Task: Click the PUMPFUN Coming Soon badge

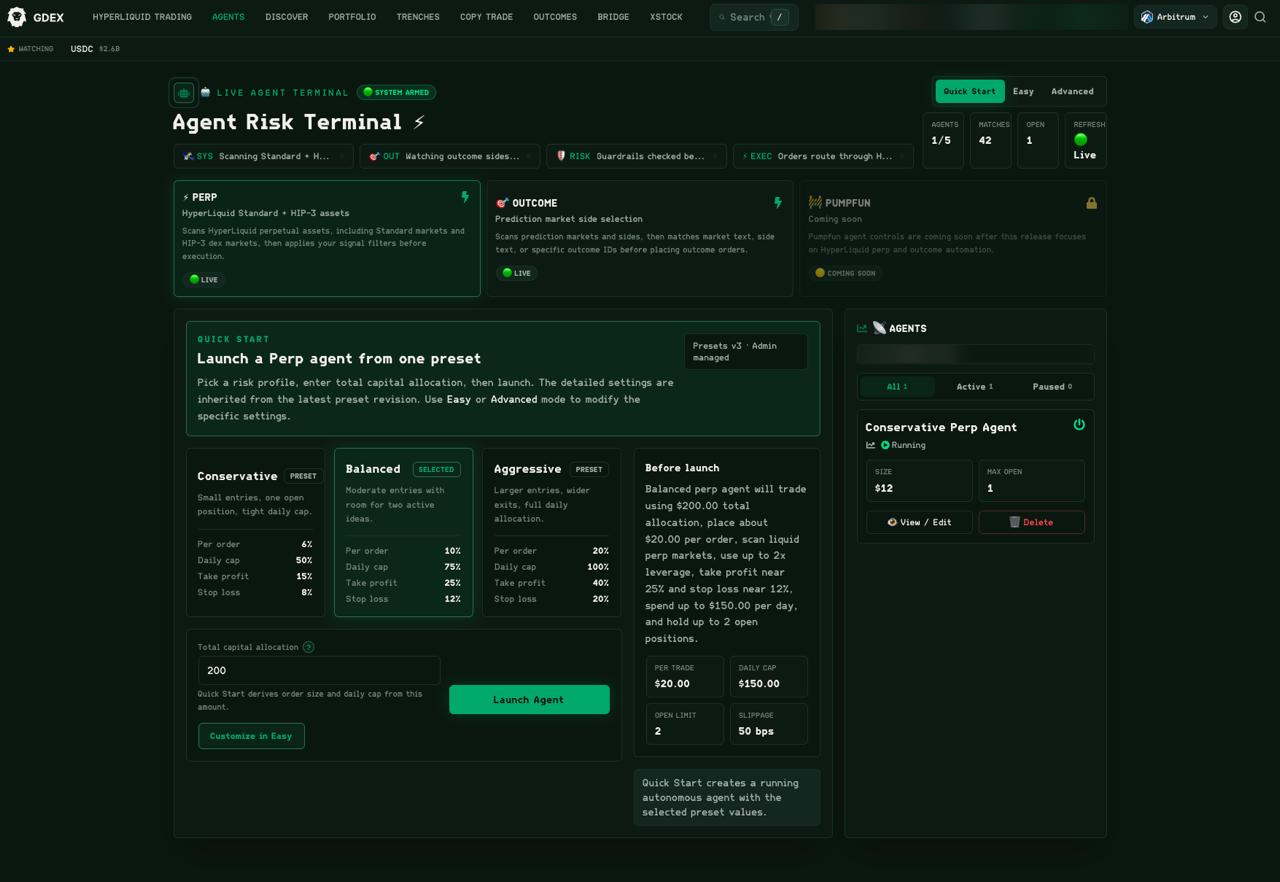Action: pyautogui.click(x=846, y=273)
